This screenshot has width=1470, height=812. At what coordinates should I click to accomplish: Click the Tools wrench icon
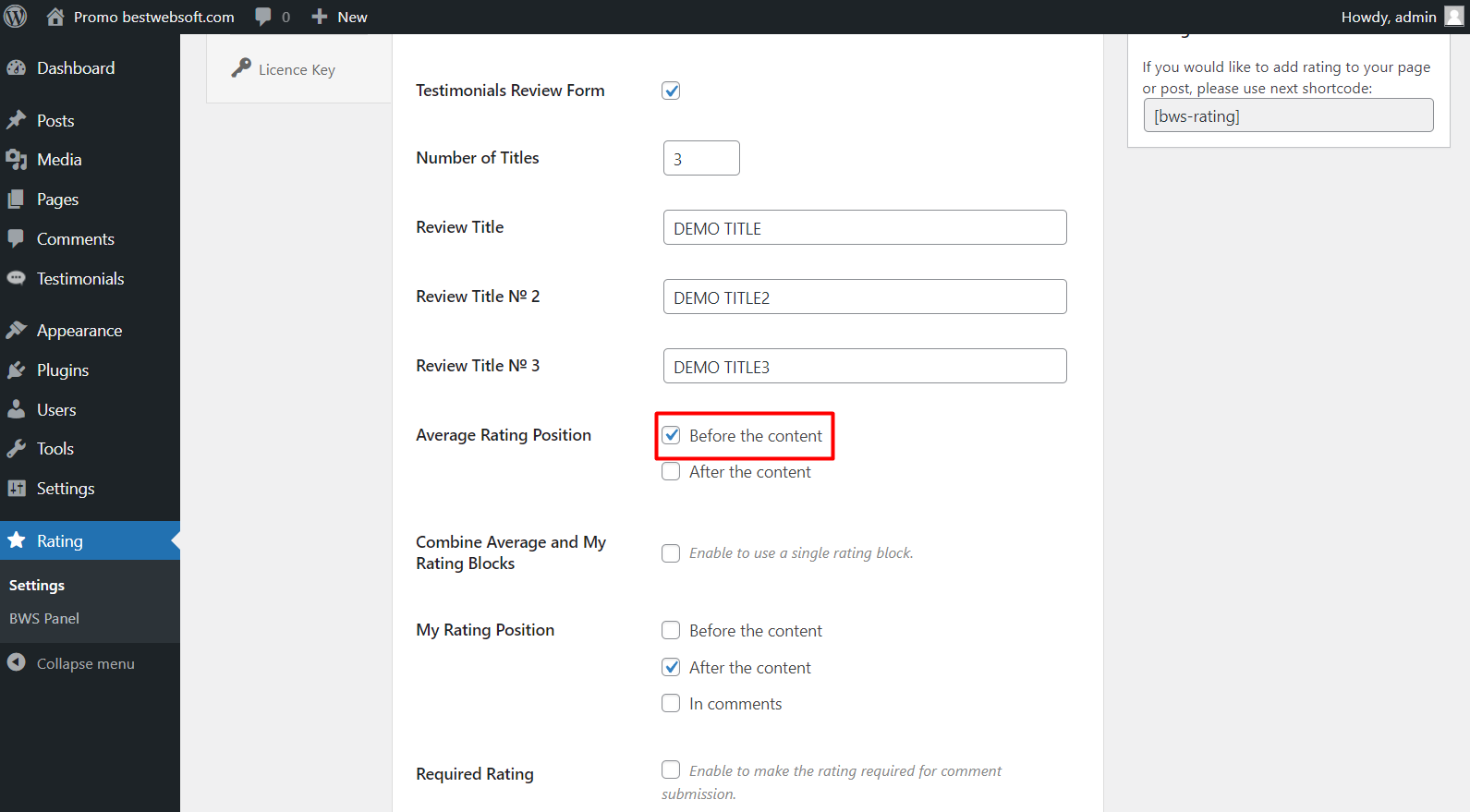(x=17, y=448)
